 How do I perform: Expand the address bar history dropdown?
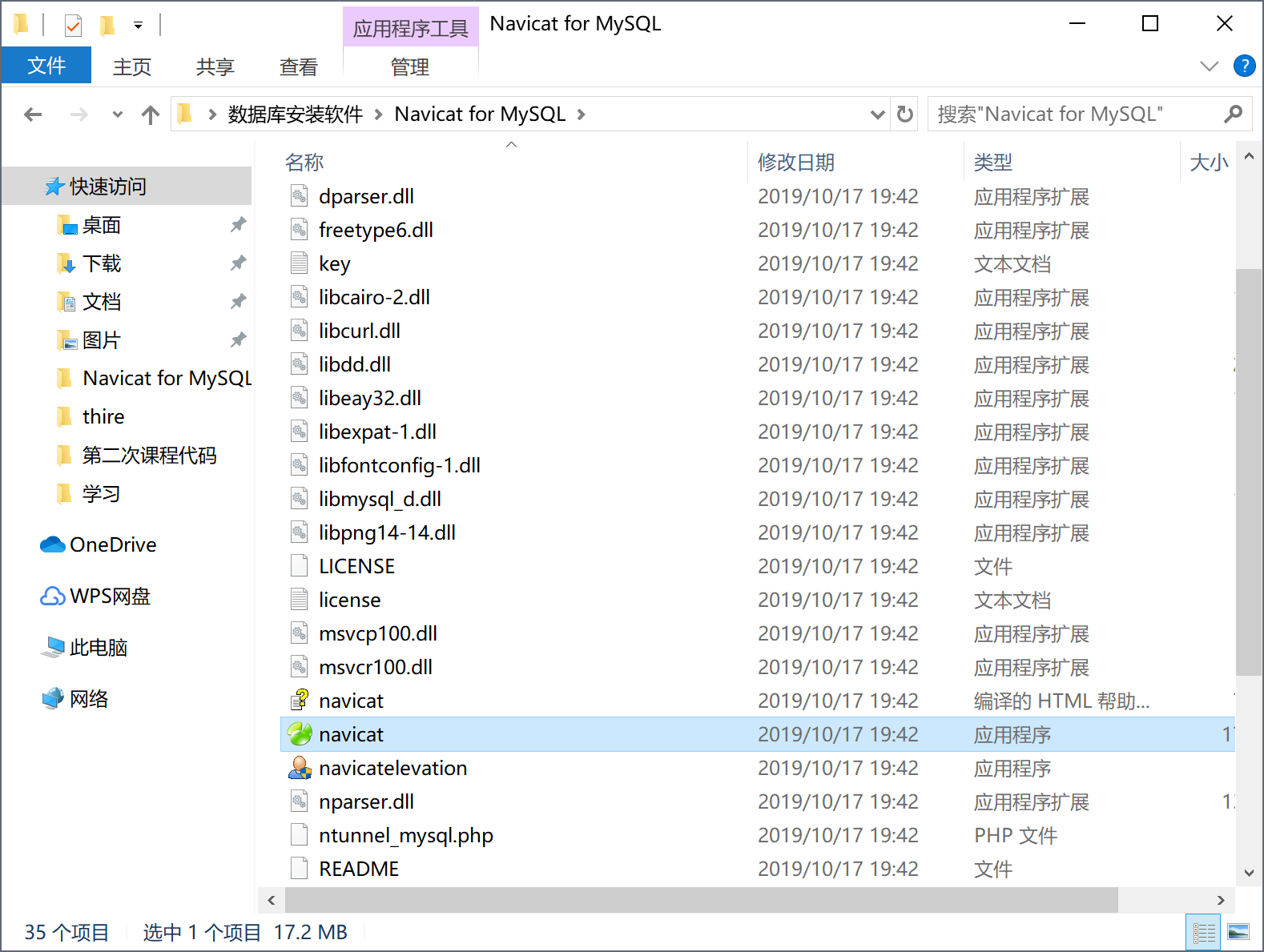pyautogui.click(x=878, y=114)
